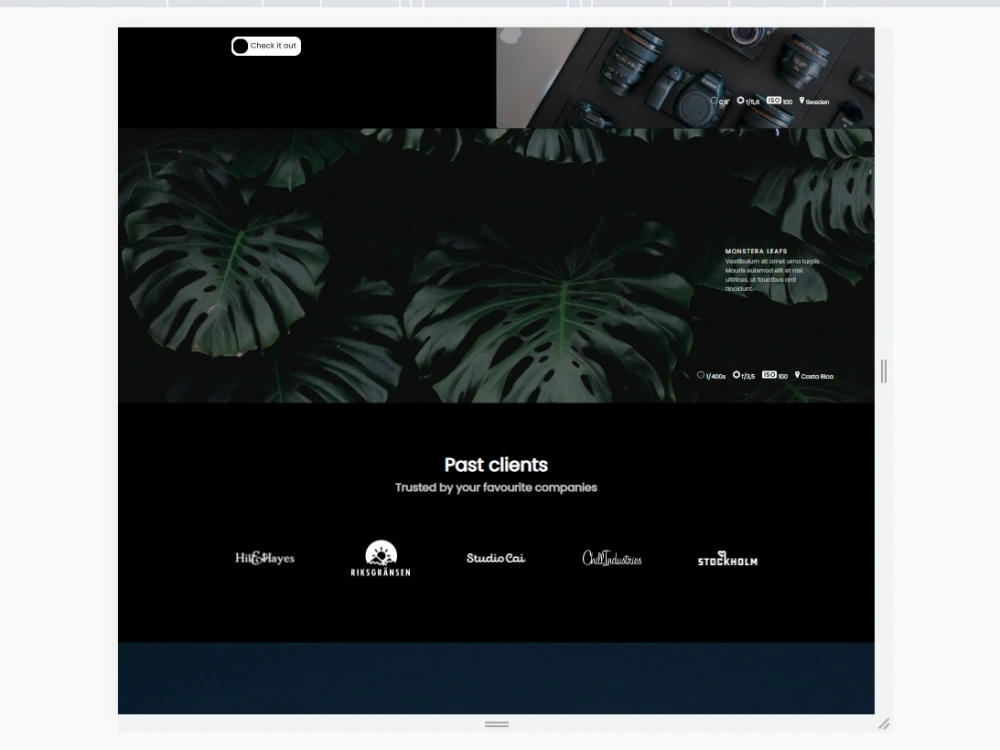The image size is (1000, 750).
Task: Click the Stockholm client logo
Action: pyautogui.click(x=728, y=559)
